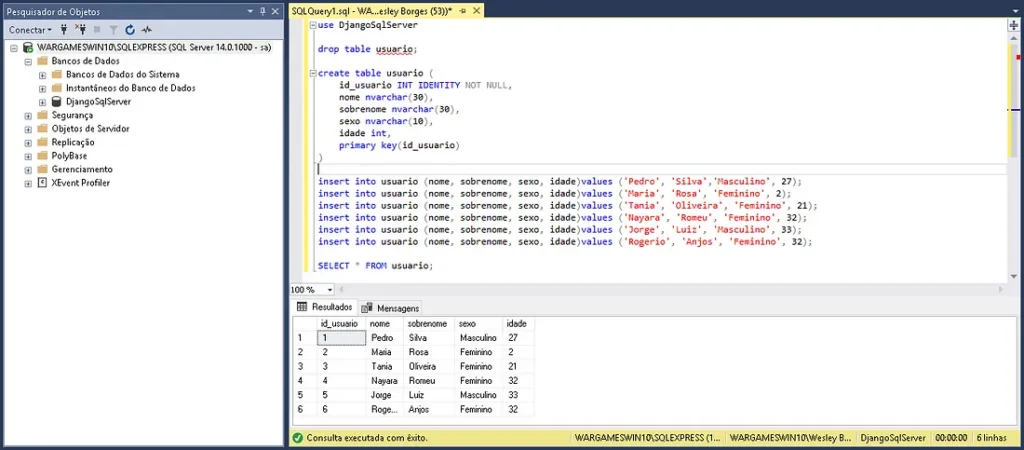Select the SQLQuery1.sql document tab
Screen dimensions: 1024x450
click(x=372, y=11)
